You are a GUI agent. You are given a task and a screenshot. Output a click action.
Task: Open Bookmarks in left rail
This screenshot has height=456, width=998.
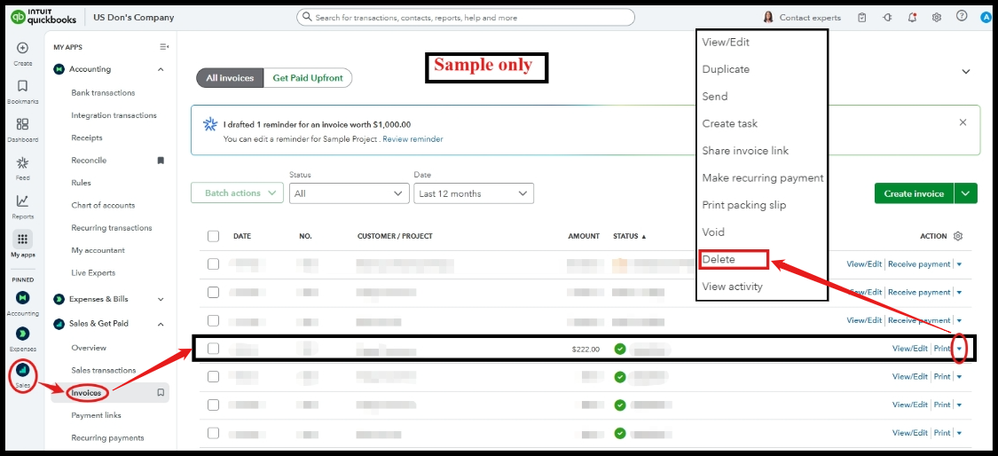coord(22,86)
